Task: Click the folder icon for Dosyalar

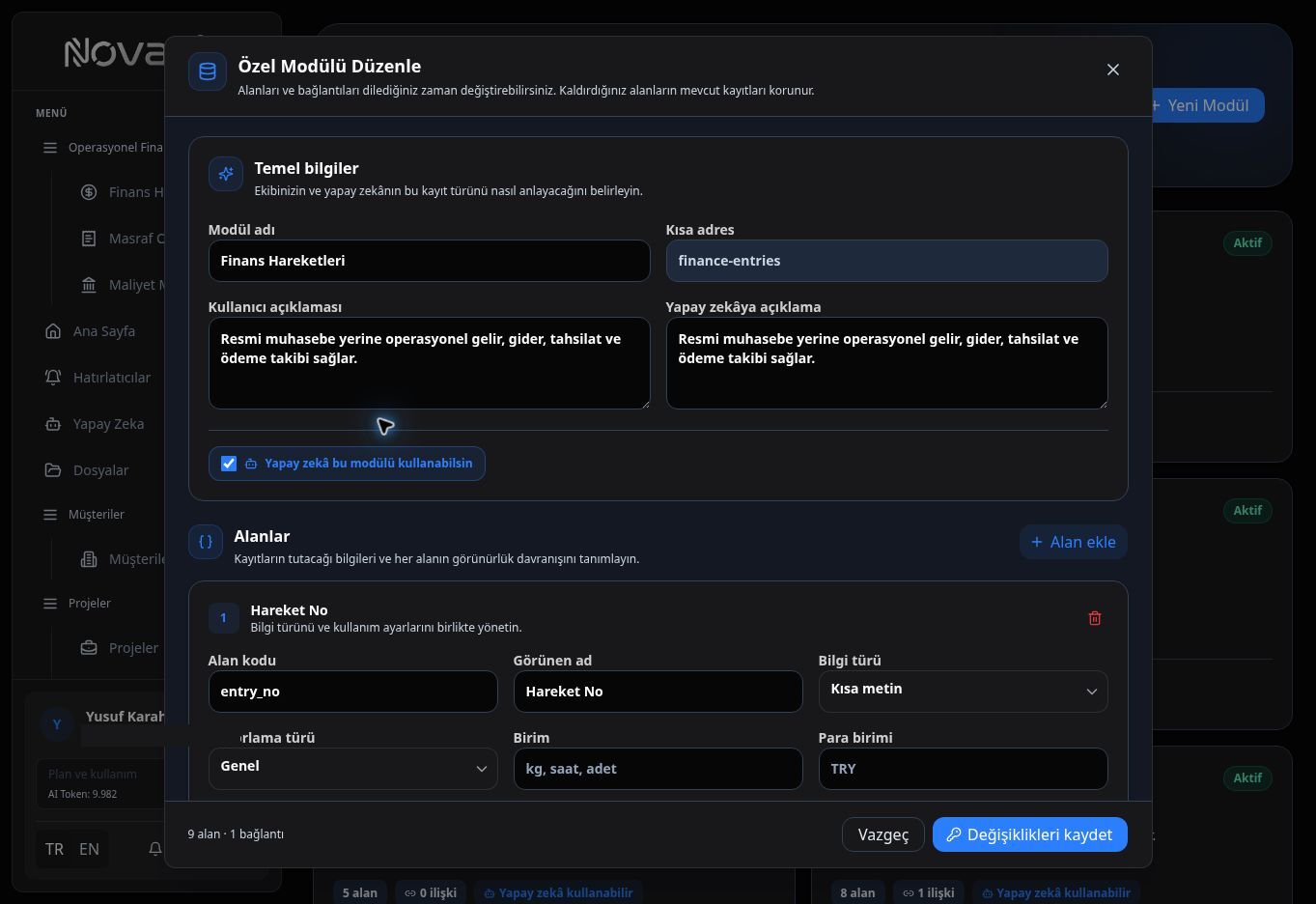Action: (x=53, y=470)
